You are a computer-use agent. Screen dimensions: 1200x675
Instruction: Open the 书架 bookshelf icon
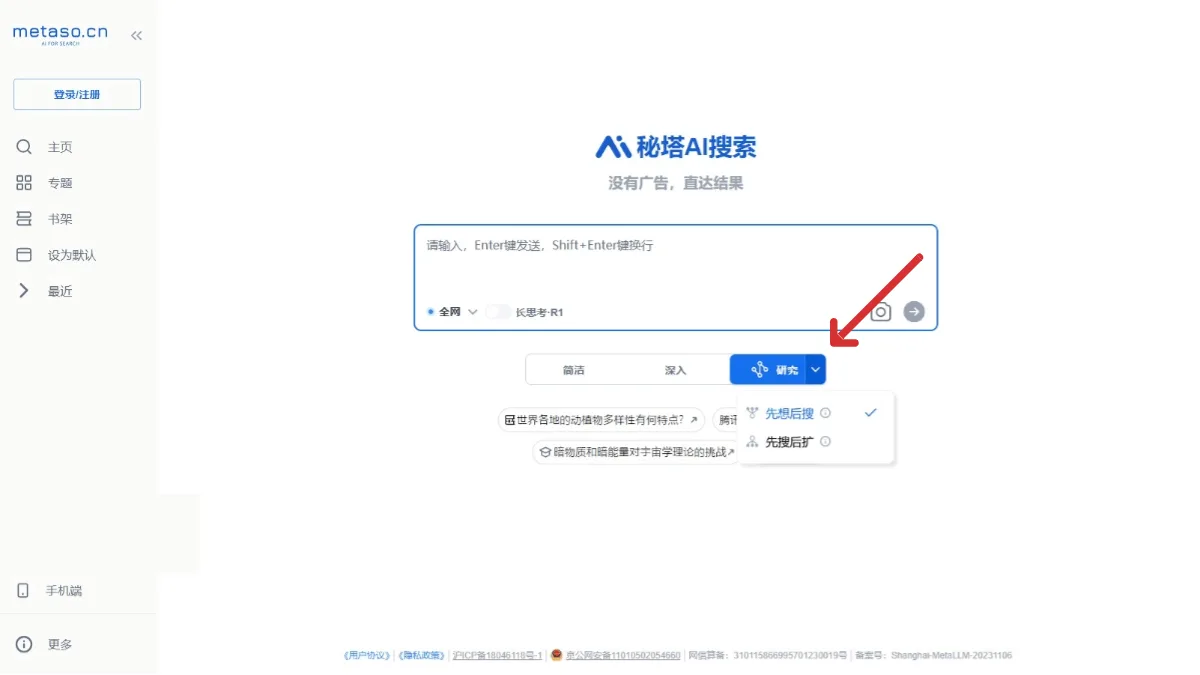(x=24, y=219)
